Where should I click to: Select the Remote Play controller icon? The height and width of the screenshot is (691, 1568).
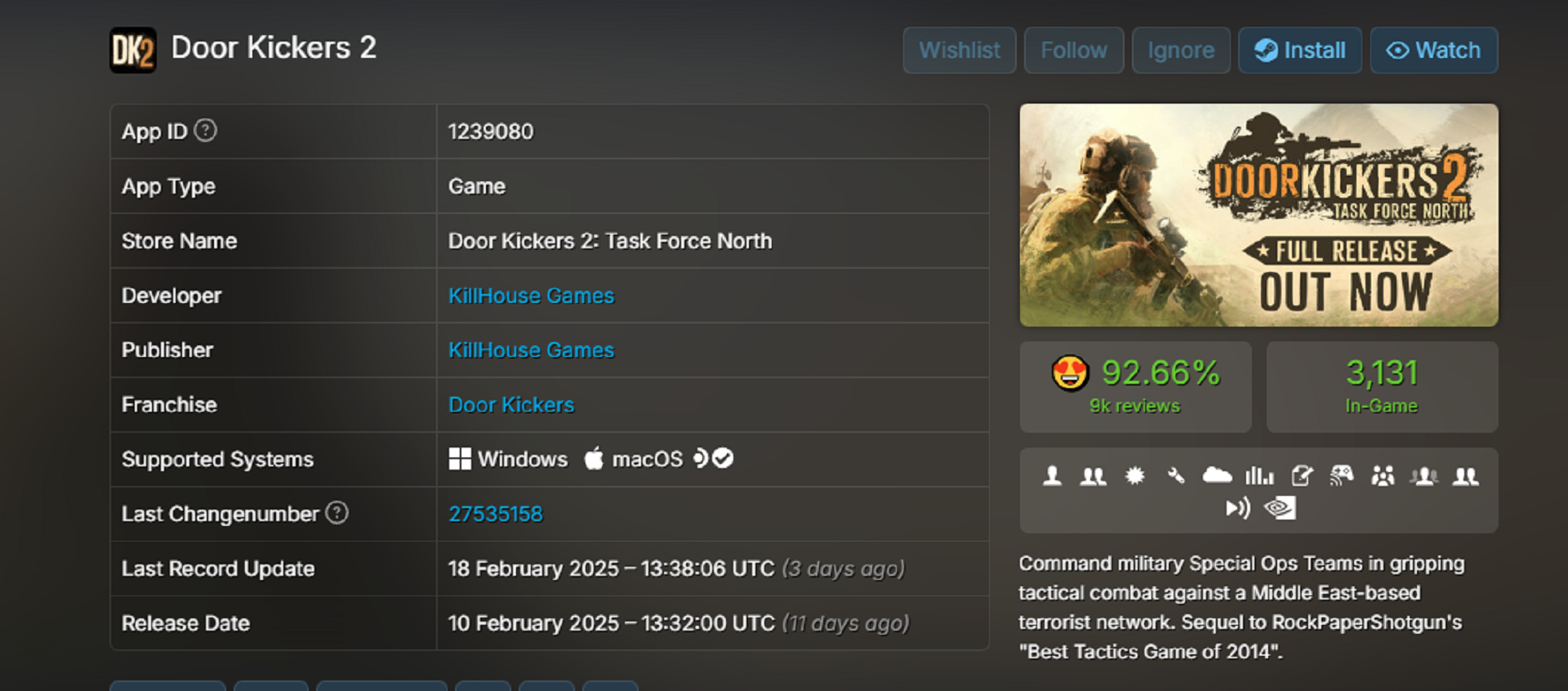1342,476
